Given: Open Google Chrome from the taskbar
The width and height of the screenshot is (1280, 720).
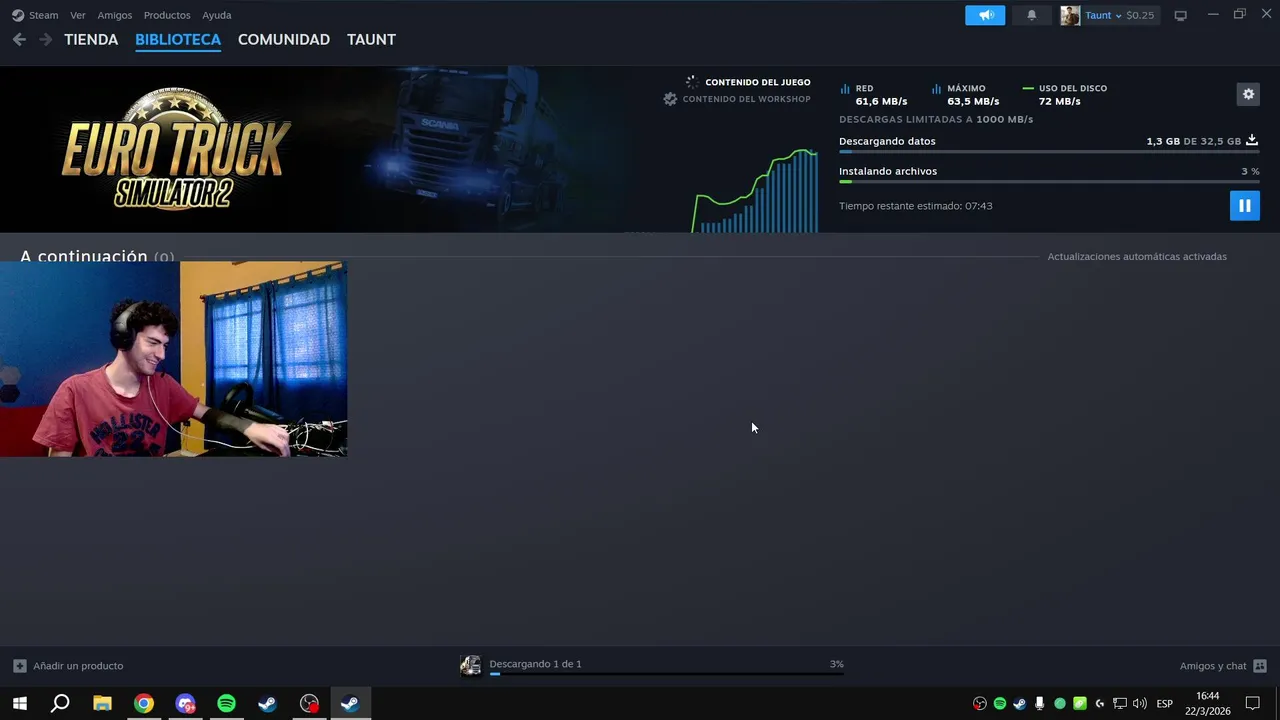Looking at the screenshot, I should (144, 704).
